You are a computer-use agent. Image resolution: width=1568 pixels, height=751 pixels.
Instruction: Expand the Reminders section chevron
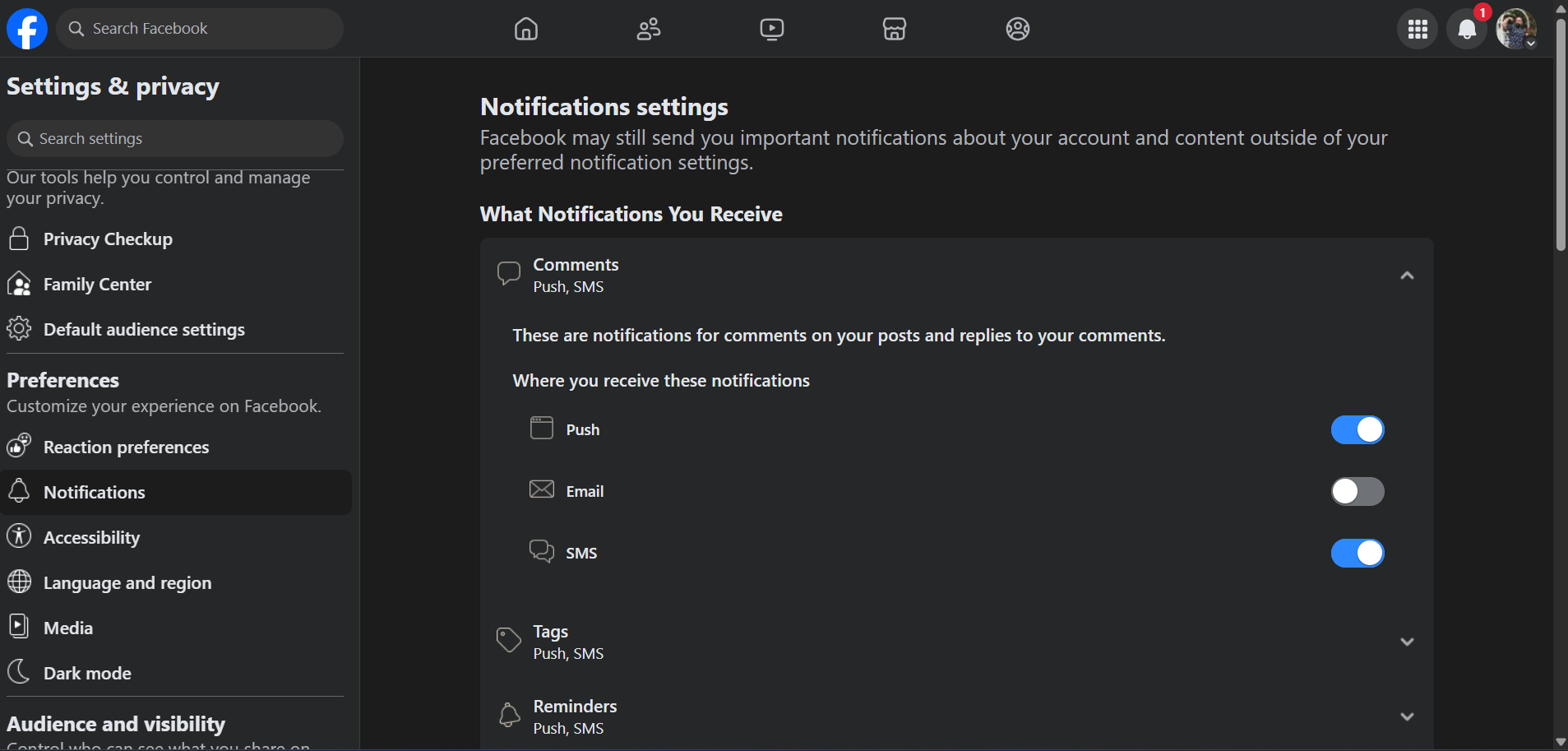pyautogui.click(x=1407, y=716)
